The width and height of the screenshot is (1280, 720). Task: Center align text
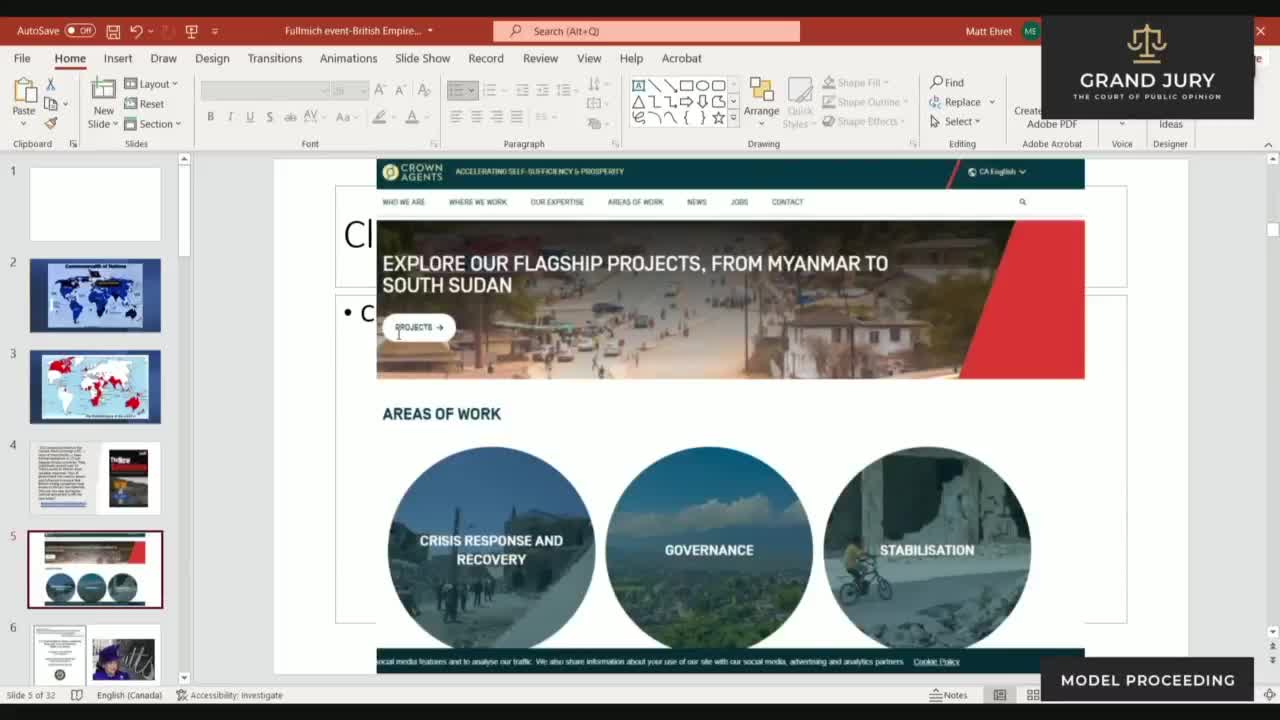(476, 117)
